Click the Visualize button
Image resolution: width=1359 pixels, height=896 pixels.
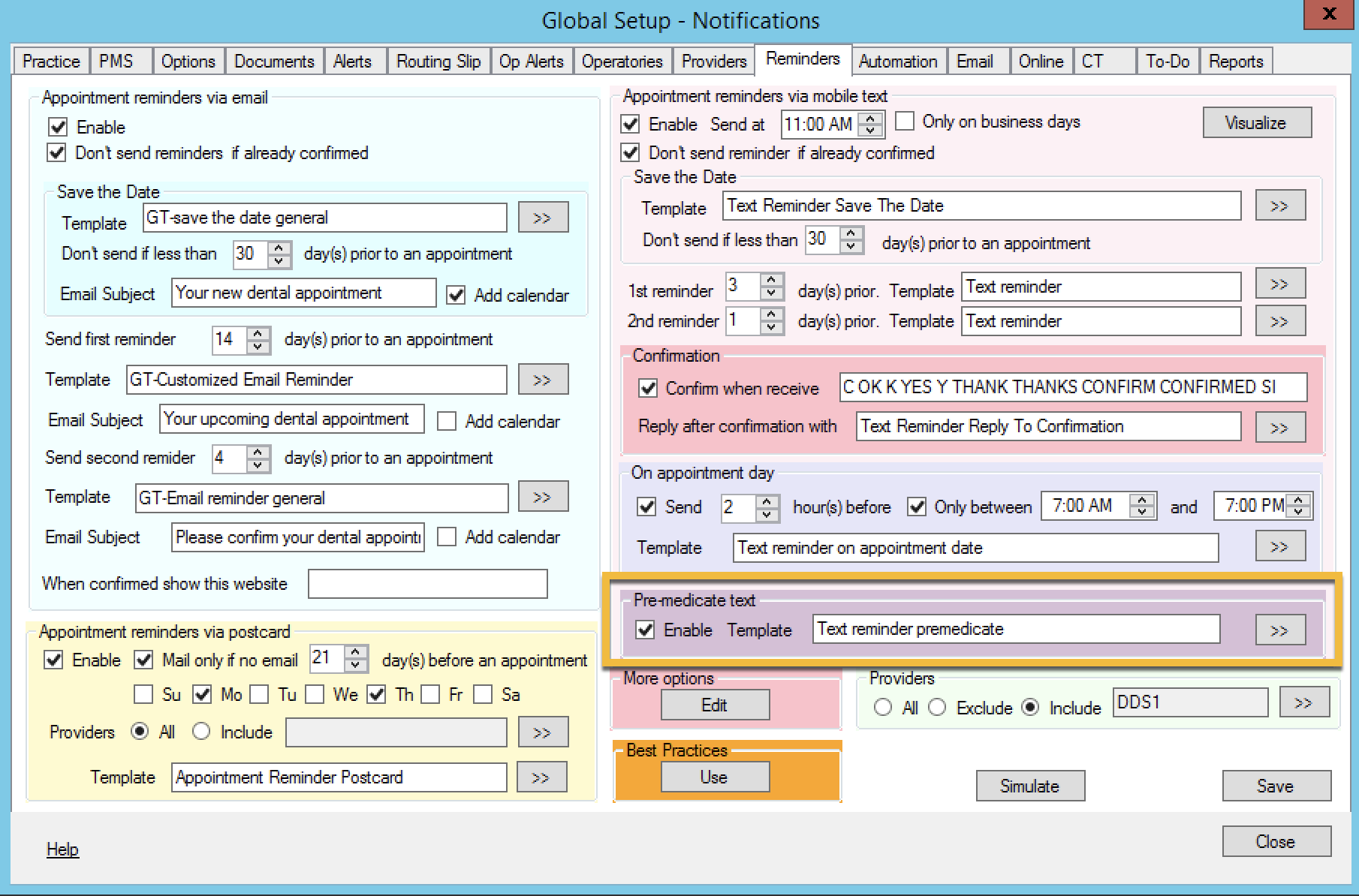1256,123
